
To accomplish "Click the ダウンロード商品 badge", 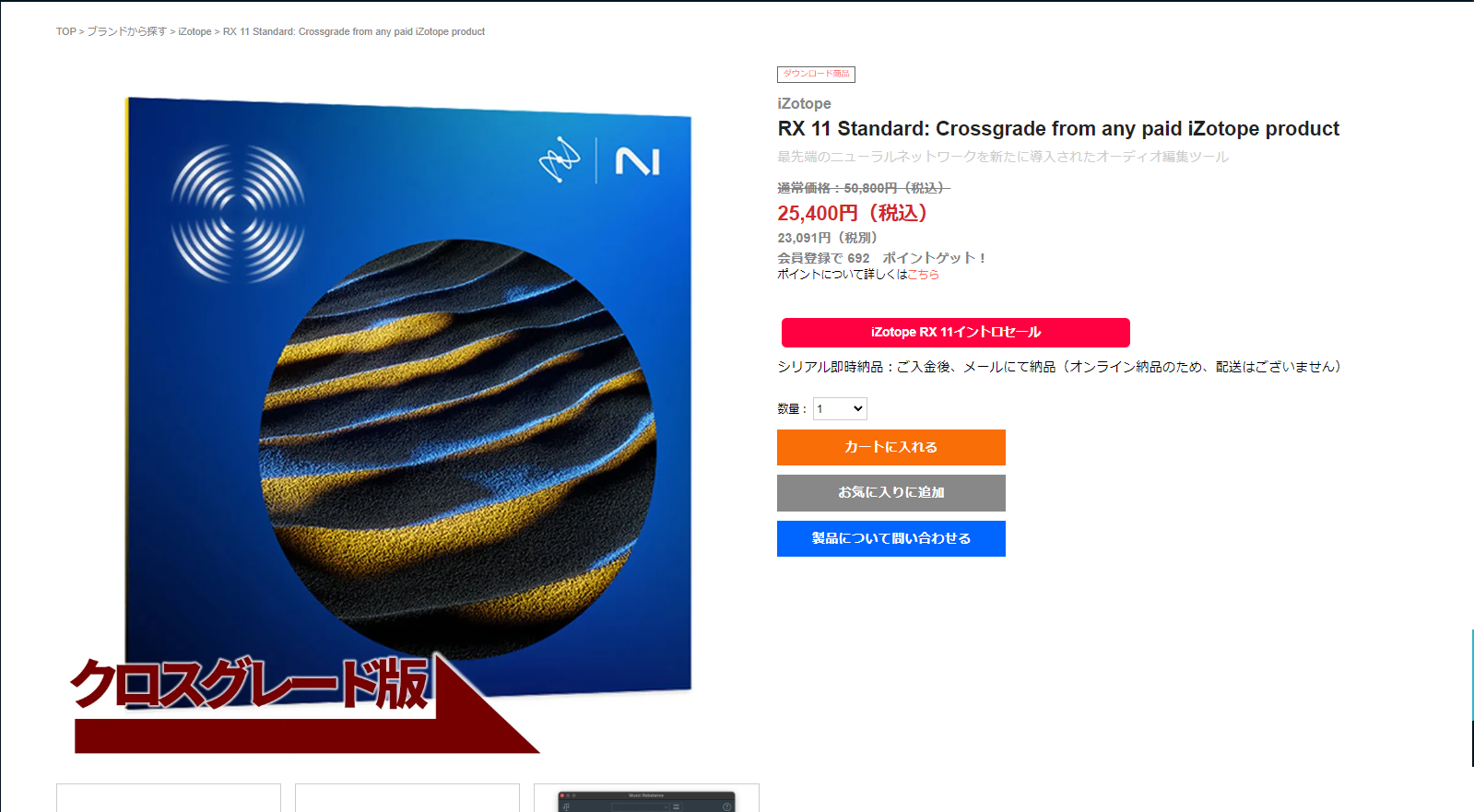I will click(816, 74).
